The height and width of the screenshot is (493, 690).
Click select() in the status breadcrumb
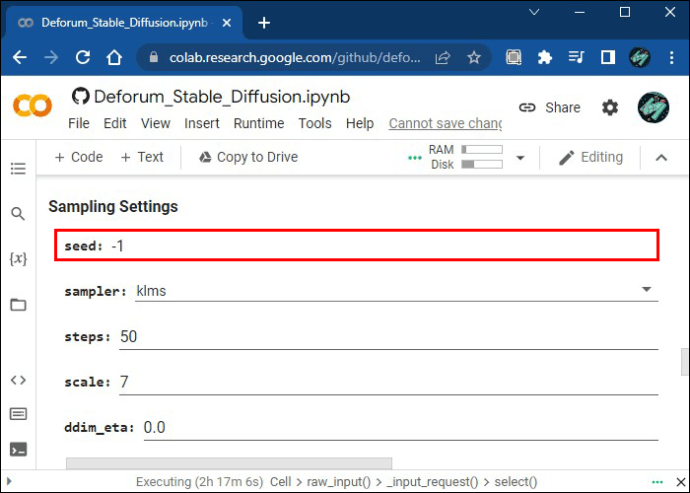pyautogui.click(x=516, y=482)
